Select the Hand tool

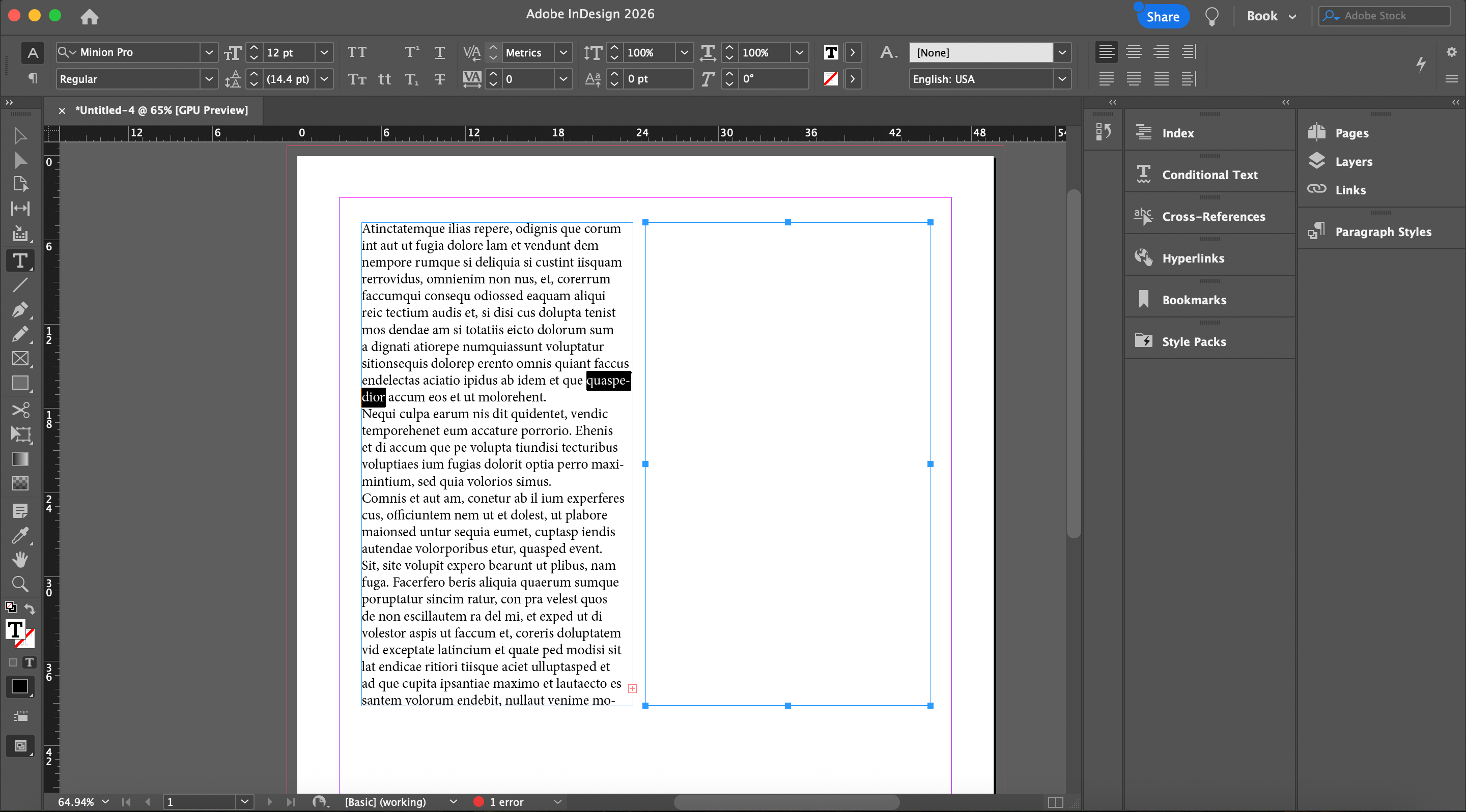click(19, 560)
